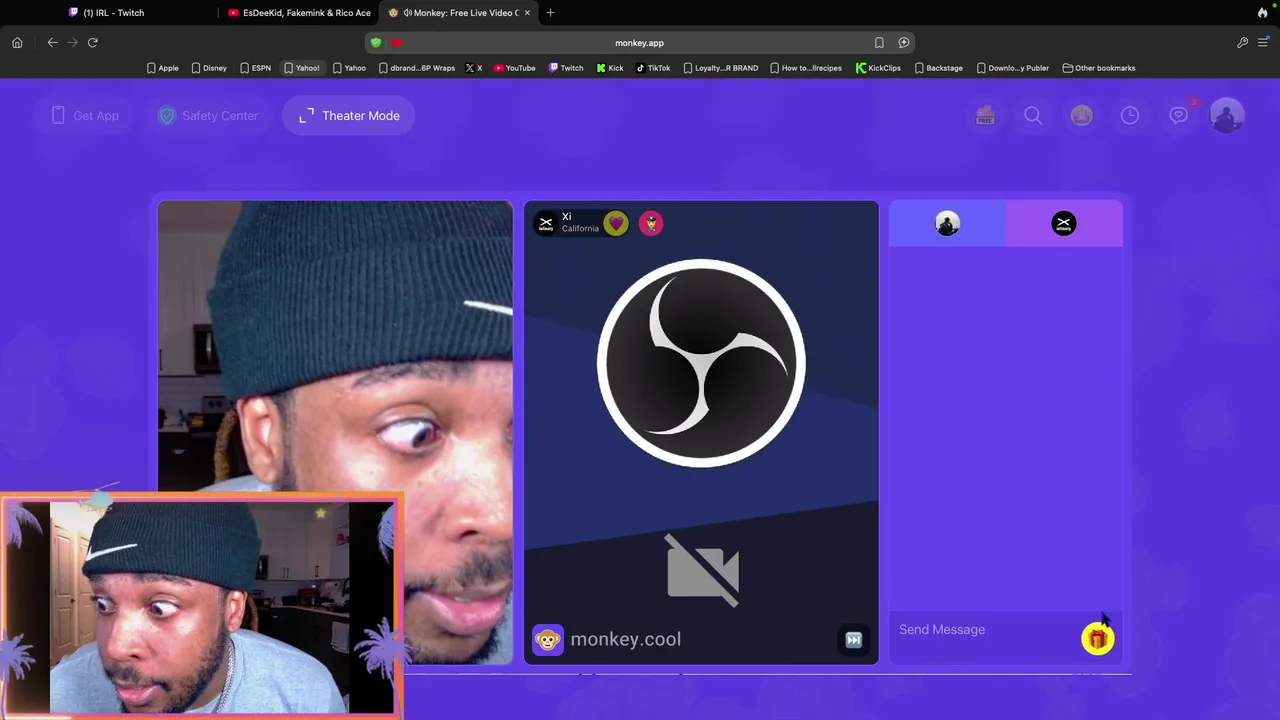
Task: Open the profile avatar at top right
Action: pos(1227,116)
